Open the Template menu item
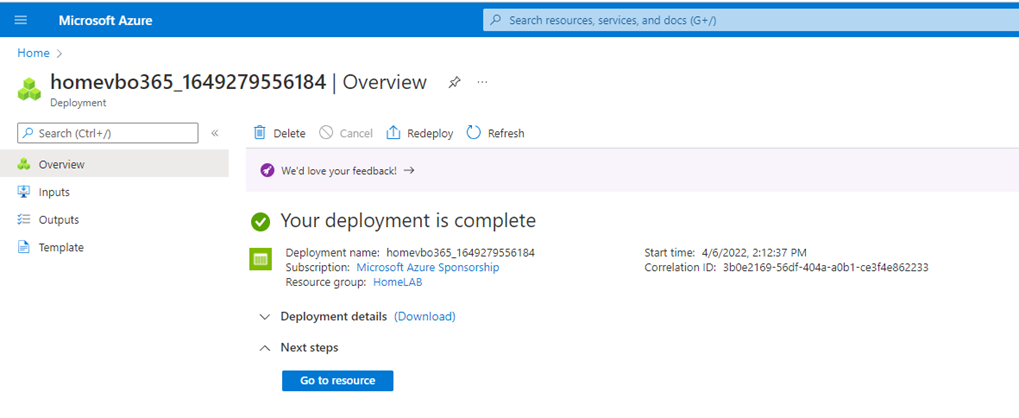This screenshot has height=418, width=1019. point(60,248)
